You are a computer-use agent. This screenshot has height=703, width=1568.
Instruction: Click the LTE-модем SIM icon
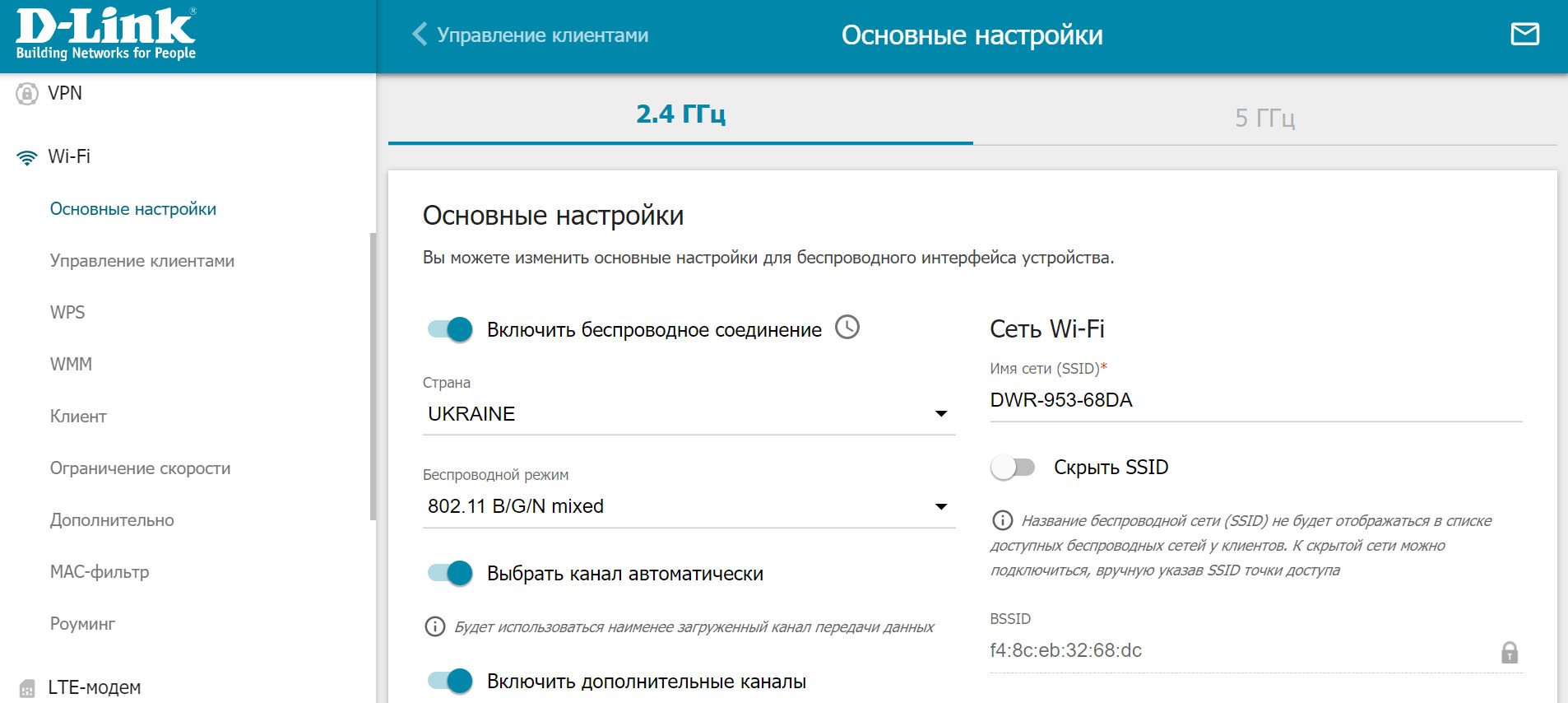pyautogui.click(x=27, y=688)
